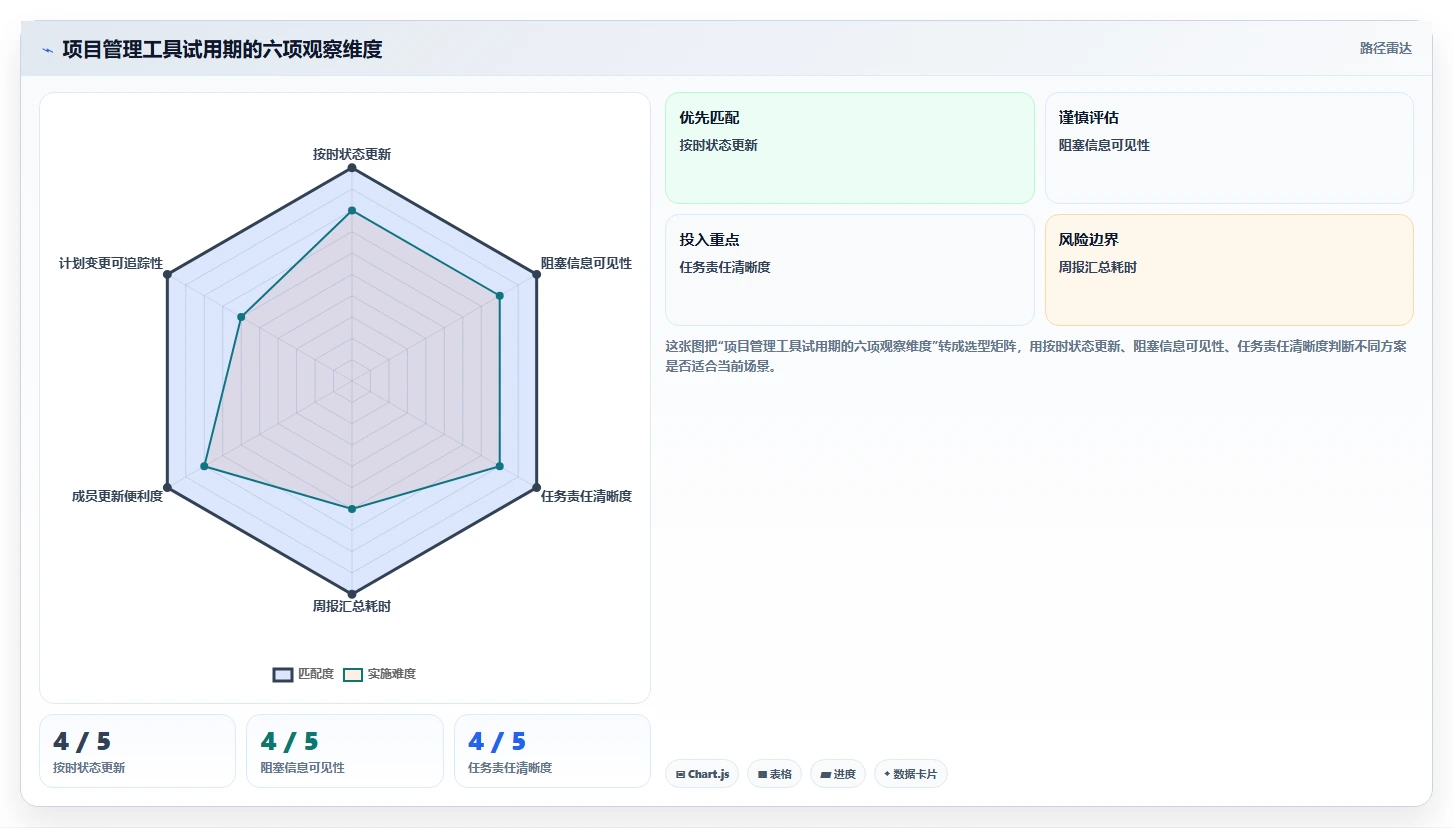Click the radar axis label 周报汇总耗时
The image size is (1453, 828).
click(x=352, y=606)
